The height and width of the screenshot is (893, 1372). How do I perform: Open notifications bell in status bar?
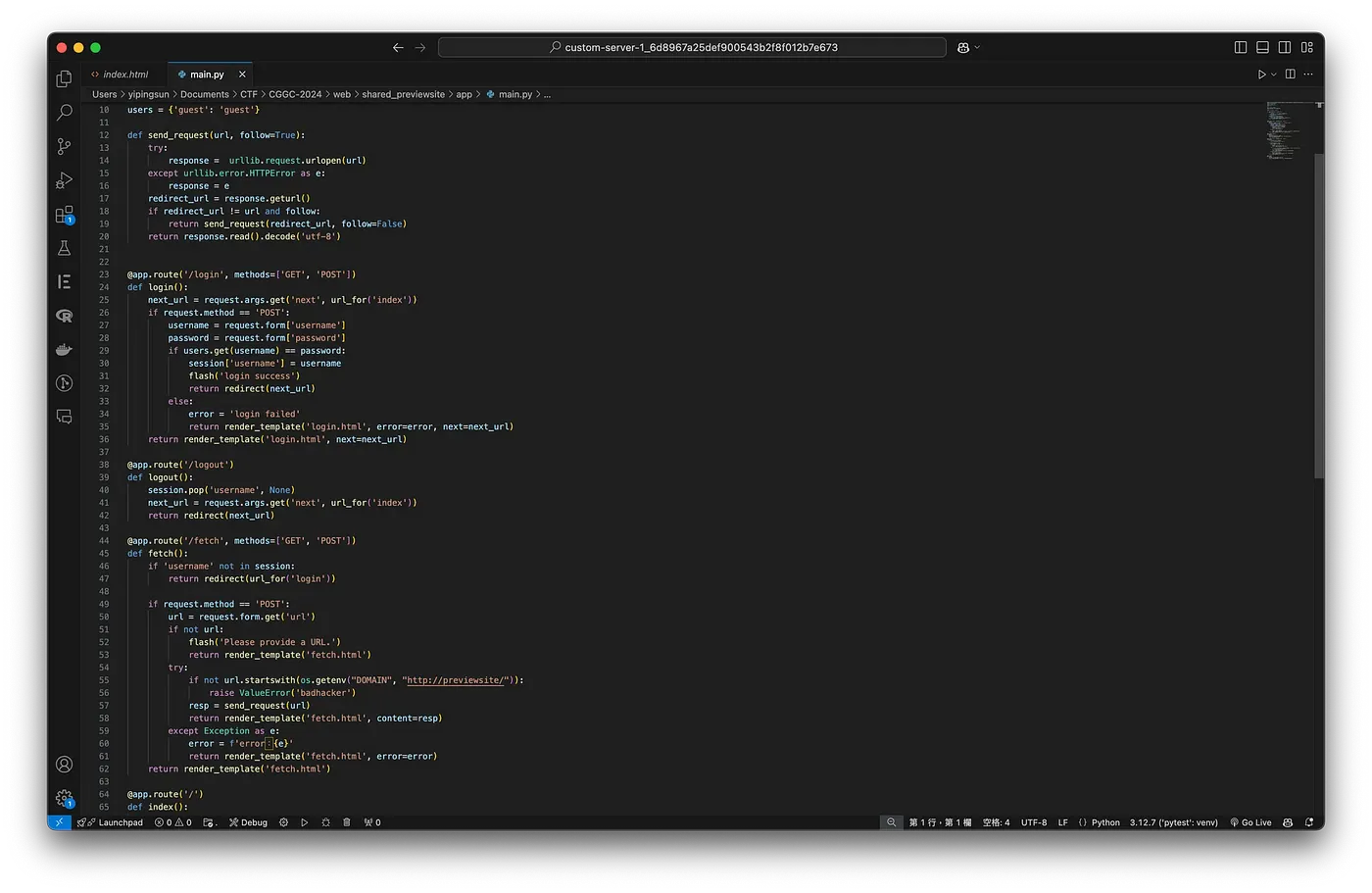pyautogui.click(x=1309, y=822)
